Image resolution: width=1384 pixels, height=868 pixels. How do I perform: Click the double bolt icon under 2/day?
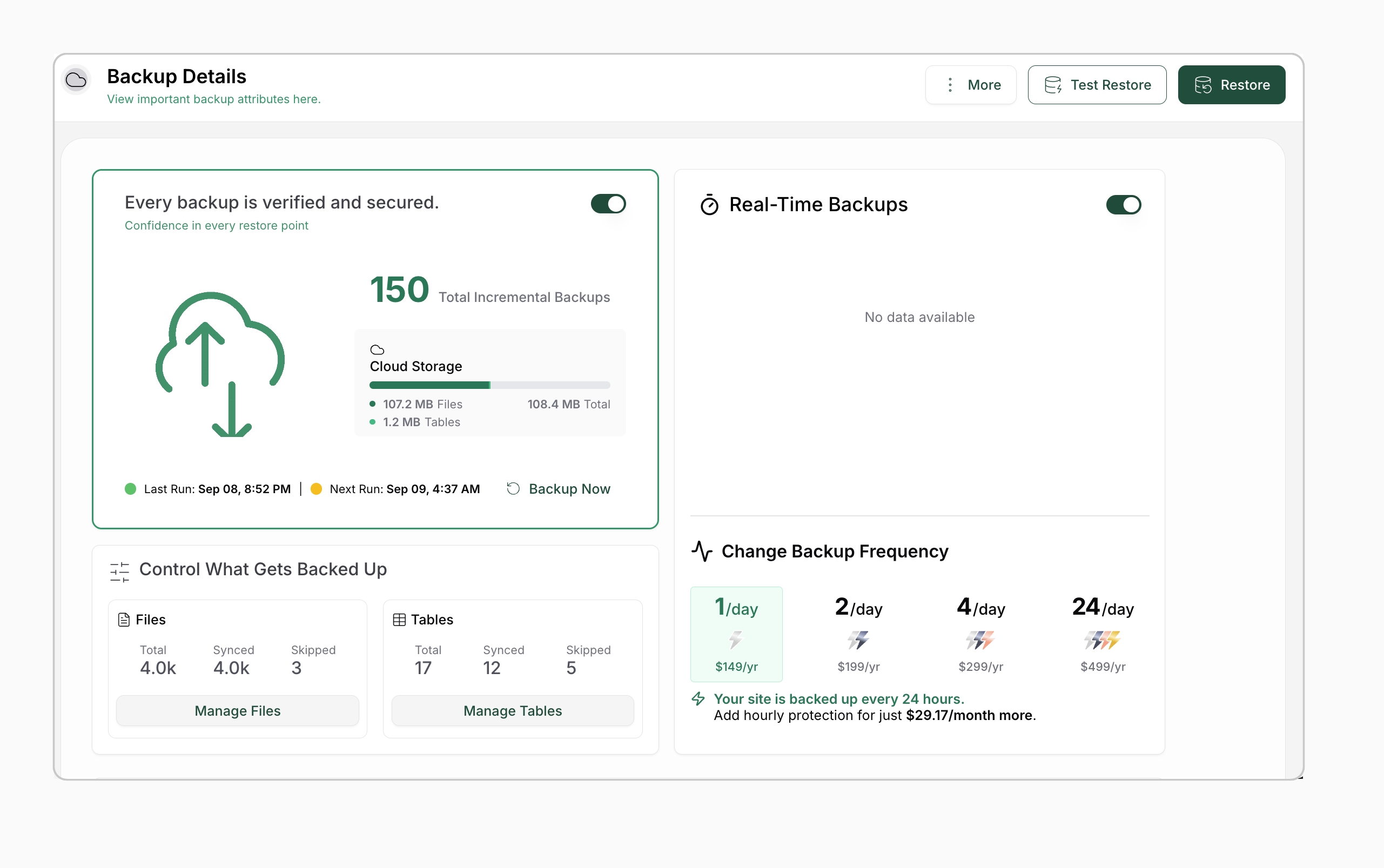[x=858, y=640]
